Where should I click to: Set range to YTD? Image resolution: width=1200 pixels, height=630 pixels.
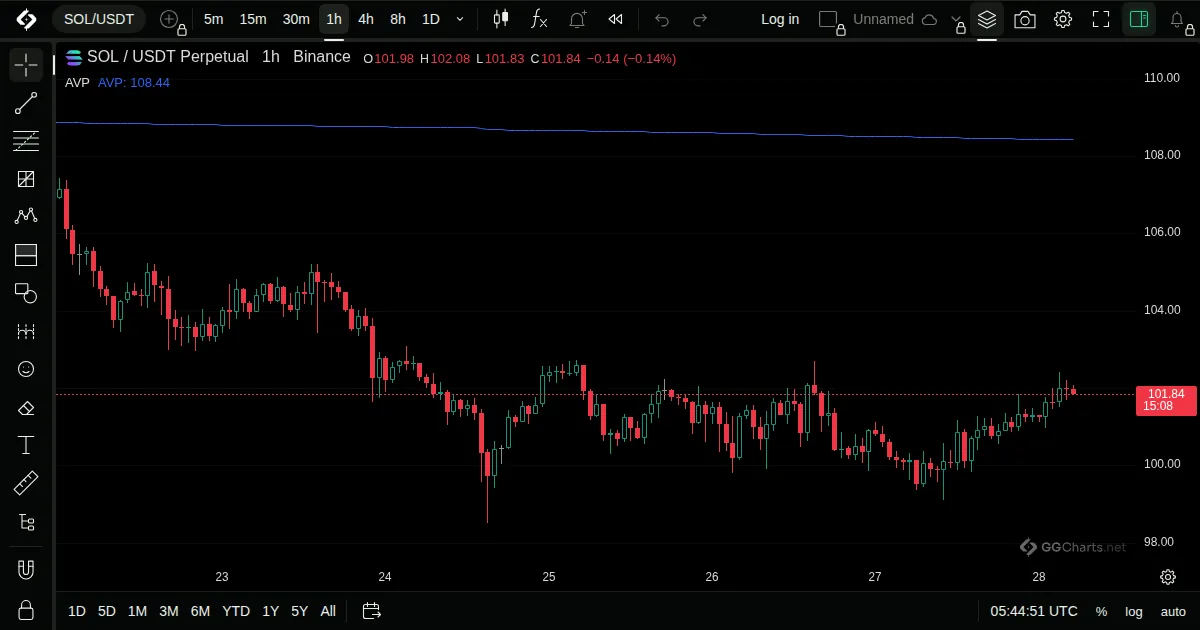pyautogui.click(x=236, y=611)
